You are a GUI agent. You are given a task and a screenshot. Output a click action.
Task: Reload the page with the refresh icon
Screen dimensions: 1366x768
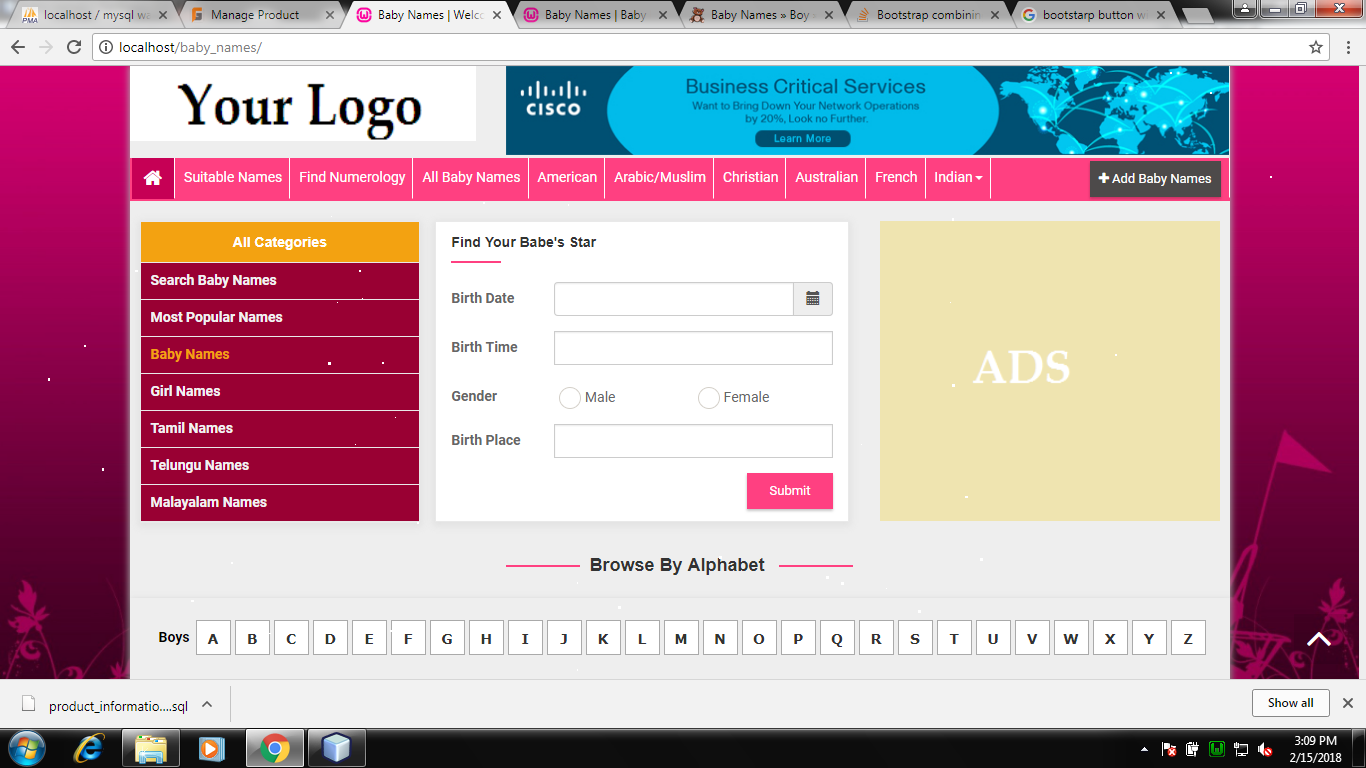(74, 47)
